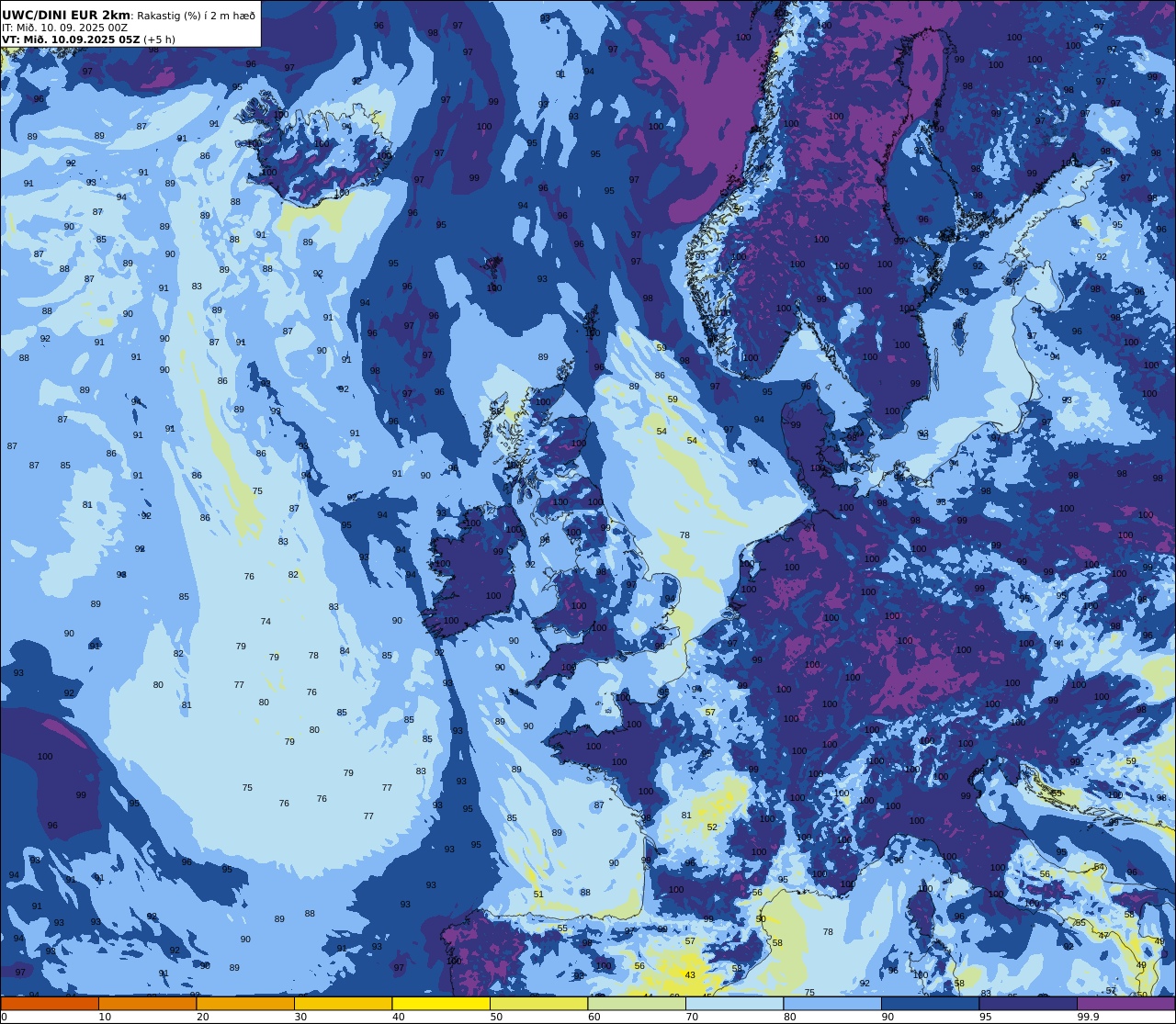Select the light blue 70–80 legend swatch
This screenshot has height=1024, width=1176.
point(734,1003)
